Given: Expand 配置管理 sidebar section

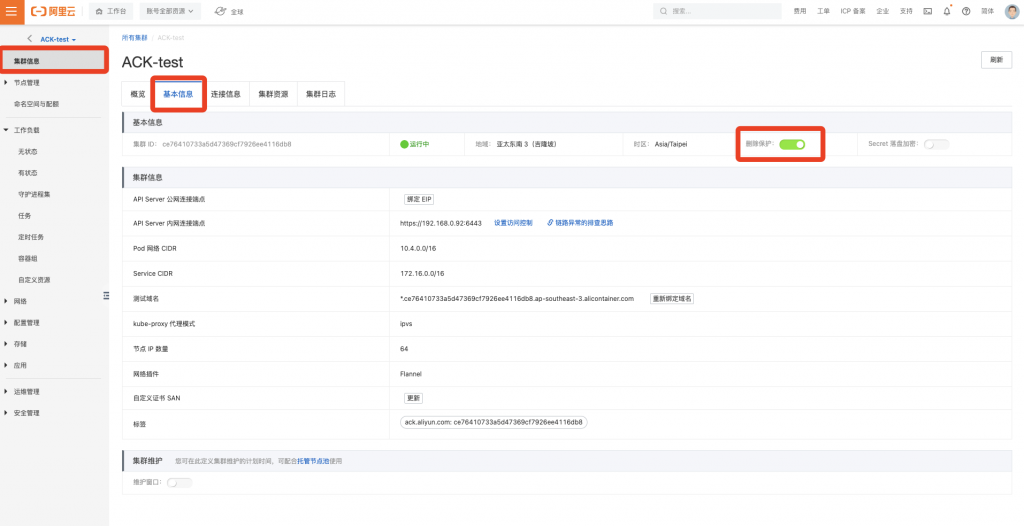Looking at the screenshot, I should (27, 323).
